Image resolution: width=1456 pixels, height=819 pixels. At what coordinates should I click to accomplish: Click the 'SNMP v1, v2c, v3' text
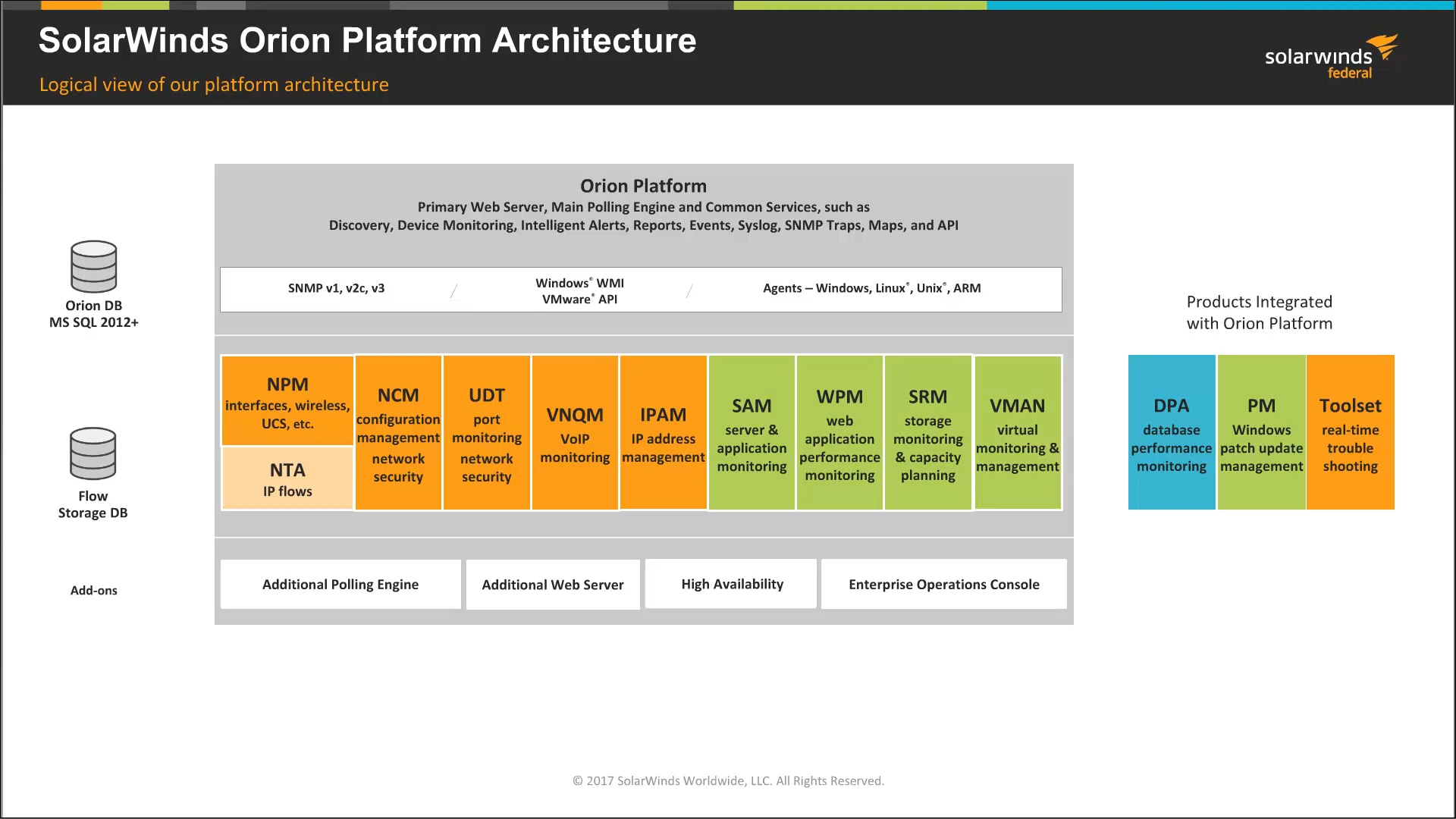coord(336,288)
